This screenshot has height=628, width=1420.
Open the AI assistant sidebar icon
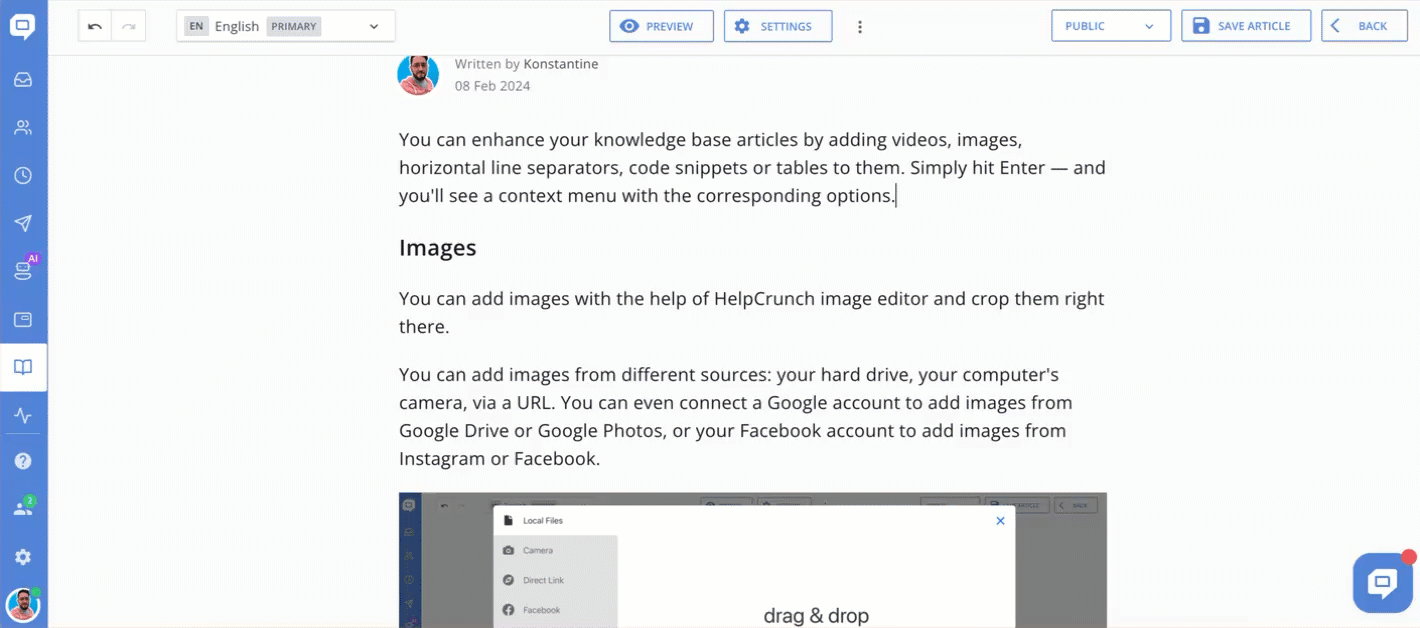coord(23,270)
